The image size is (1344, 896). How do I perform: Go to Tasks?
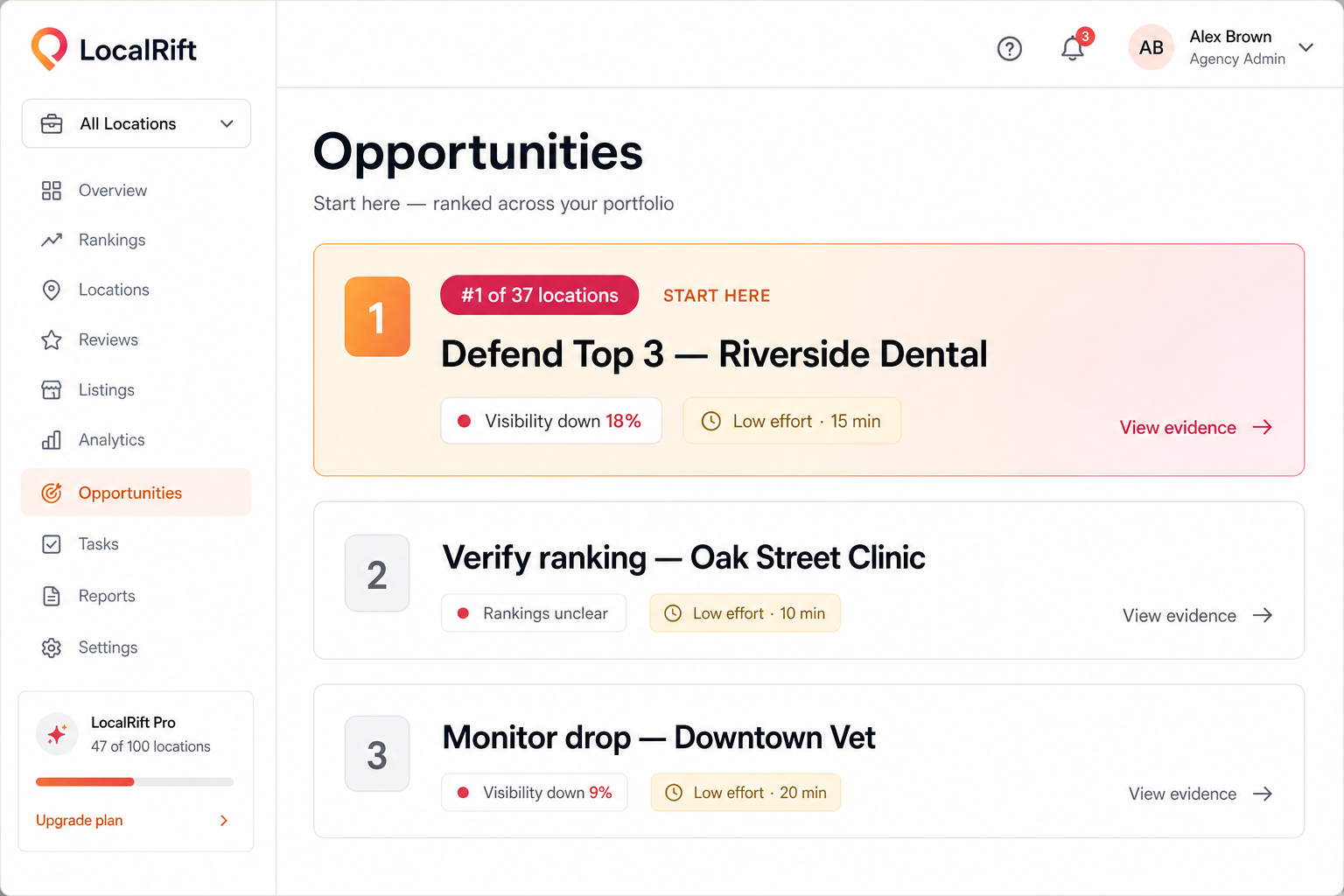point(136,544)
